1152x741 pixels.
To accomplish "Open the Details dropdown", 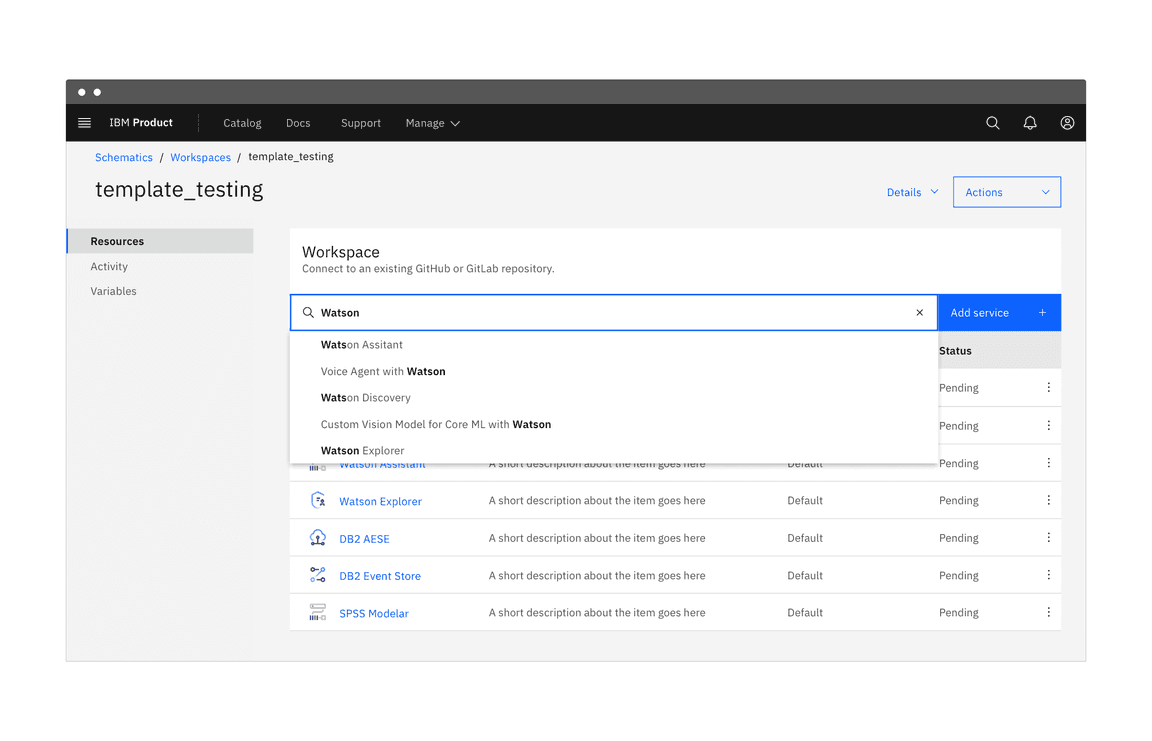I will pos(911,192).
